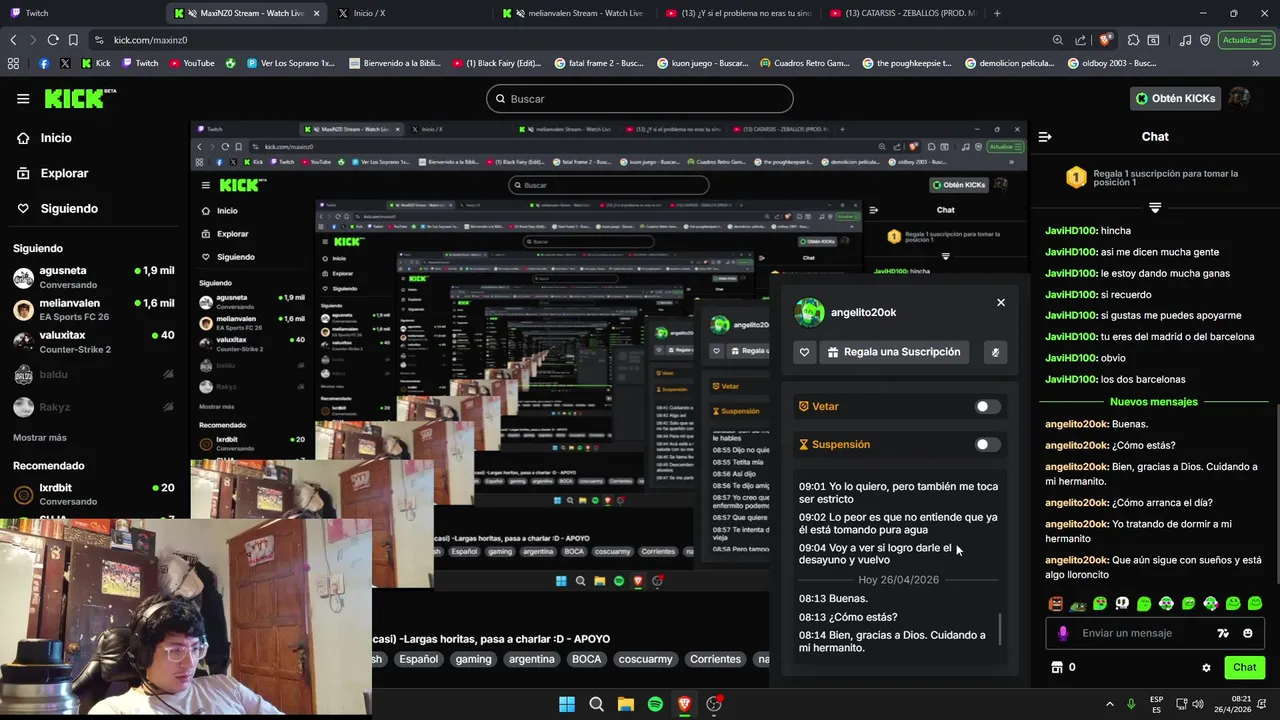
Task: Open the sidebar panel toggle icon
Action: 1153,40
